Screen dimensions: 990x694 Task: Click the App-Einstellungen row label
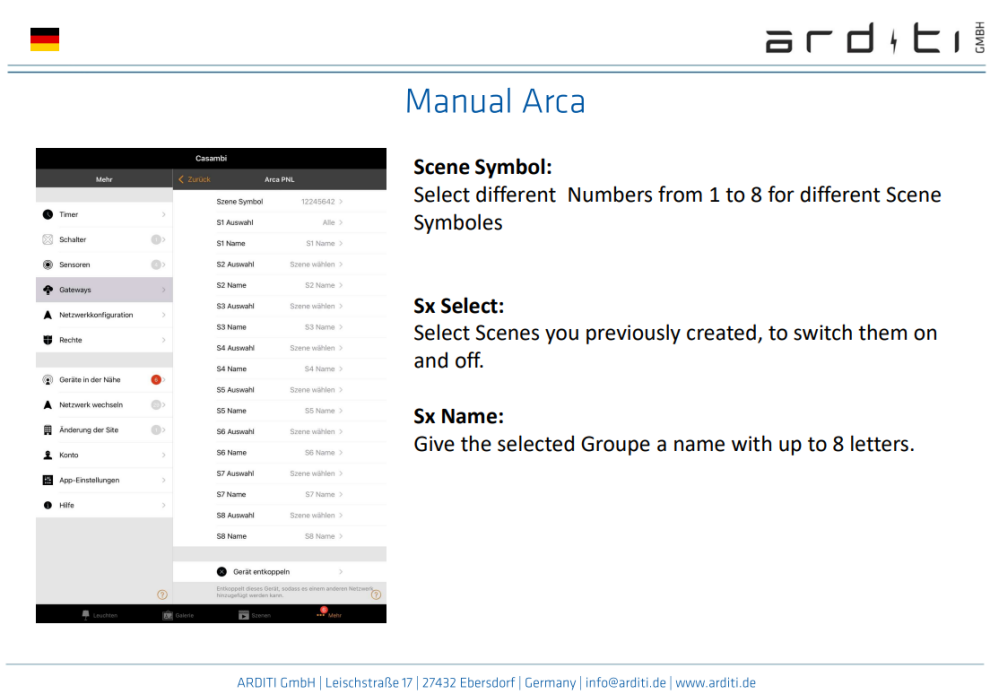point(89,481)
